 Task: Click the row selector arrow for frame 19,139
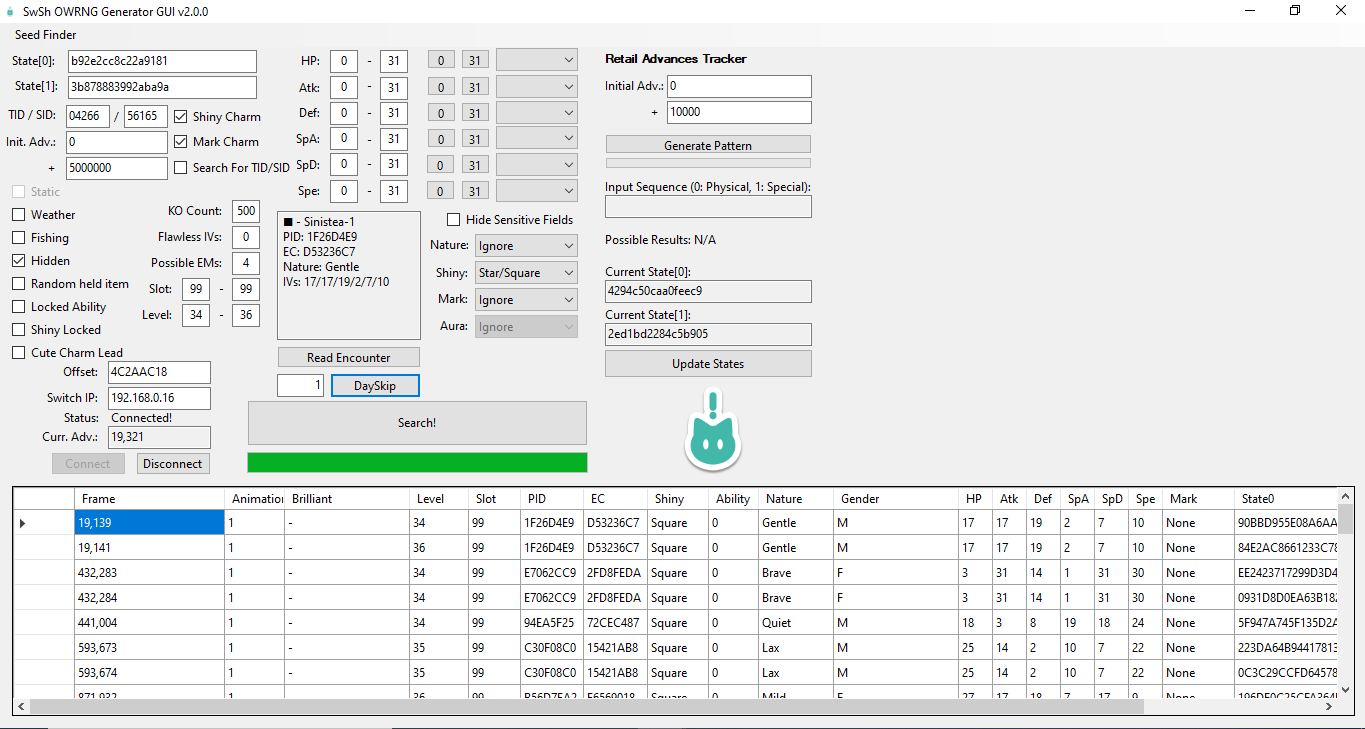(22, 523)
